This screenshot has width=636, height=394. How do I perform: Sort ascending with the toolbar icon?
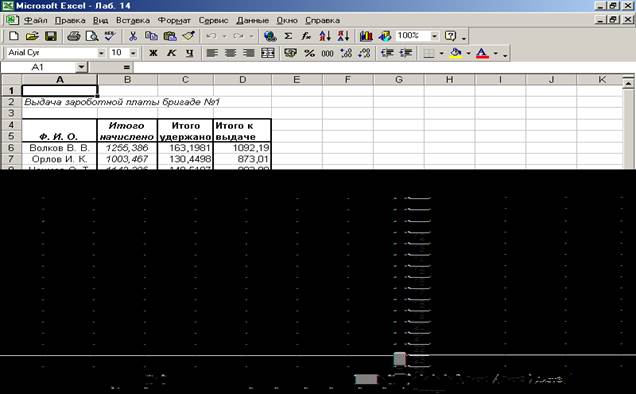point(325,36)
